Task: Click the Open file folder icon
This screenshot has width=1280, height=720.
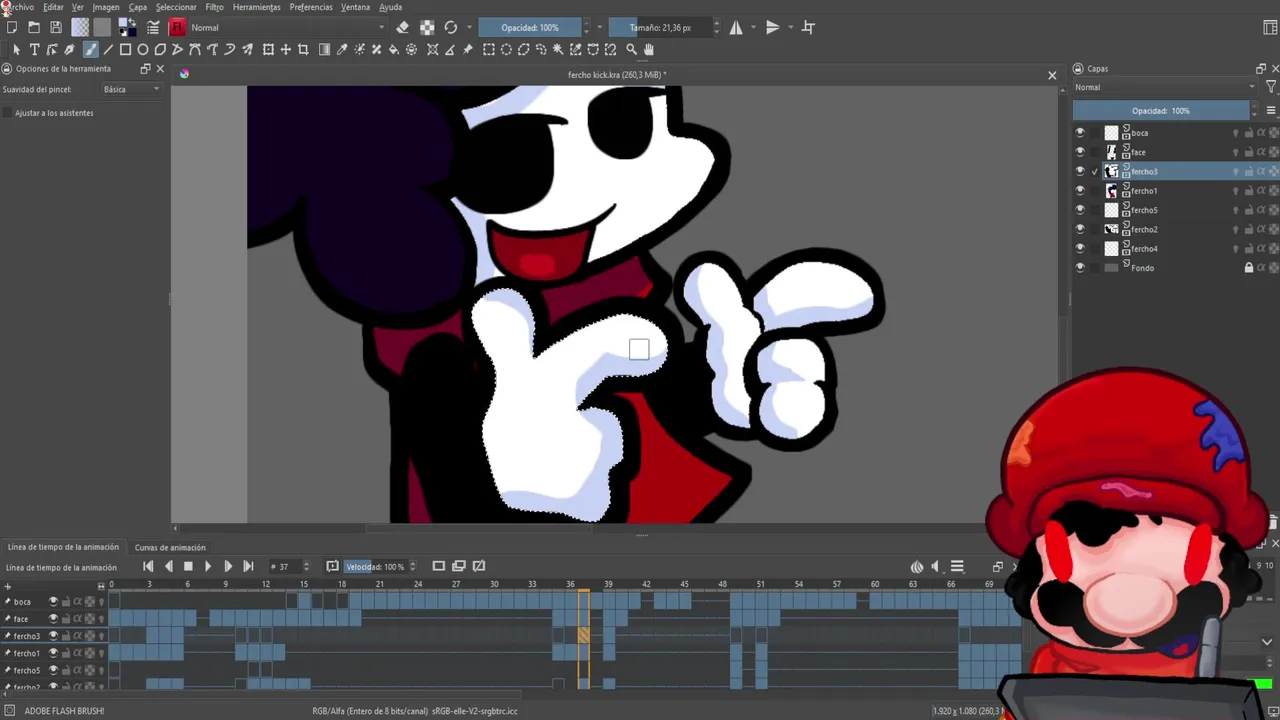Action: [x=34, y=27]
